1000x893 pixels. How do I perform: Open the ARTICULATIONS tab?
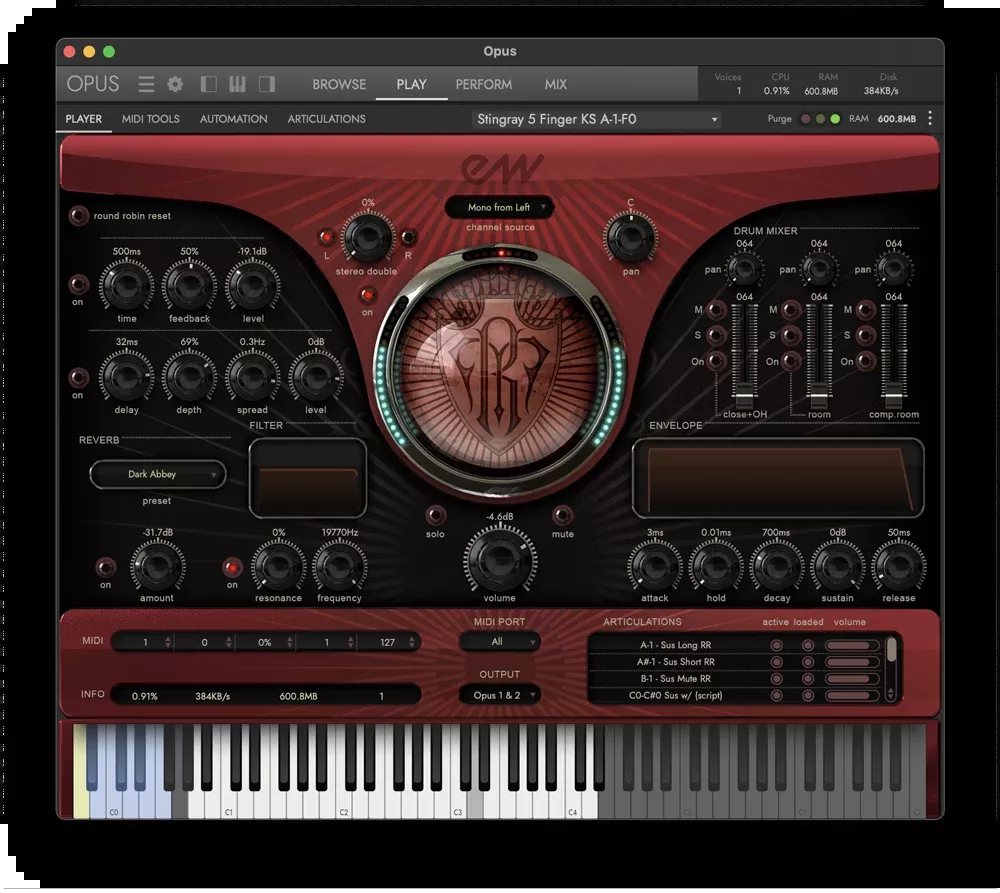[x=327, y=119]
